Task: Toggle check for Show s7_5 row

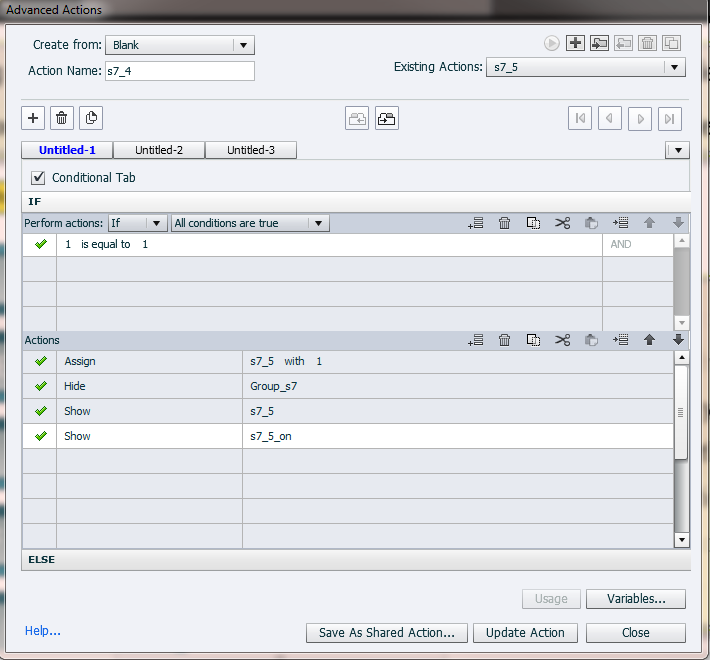Action: 41,411
